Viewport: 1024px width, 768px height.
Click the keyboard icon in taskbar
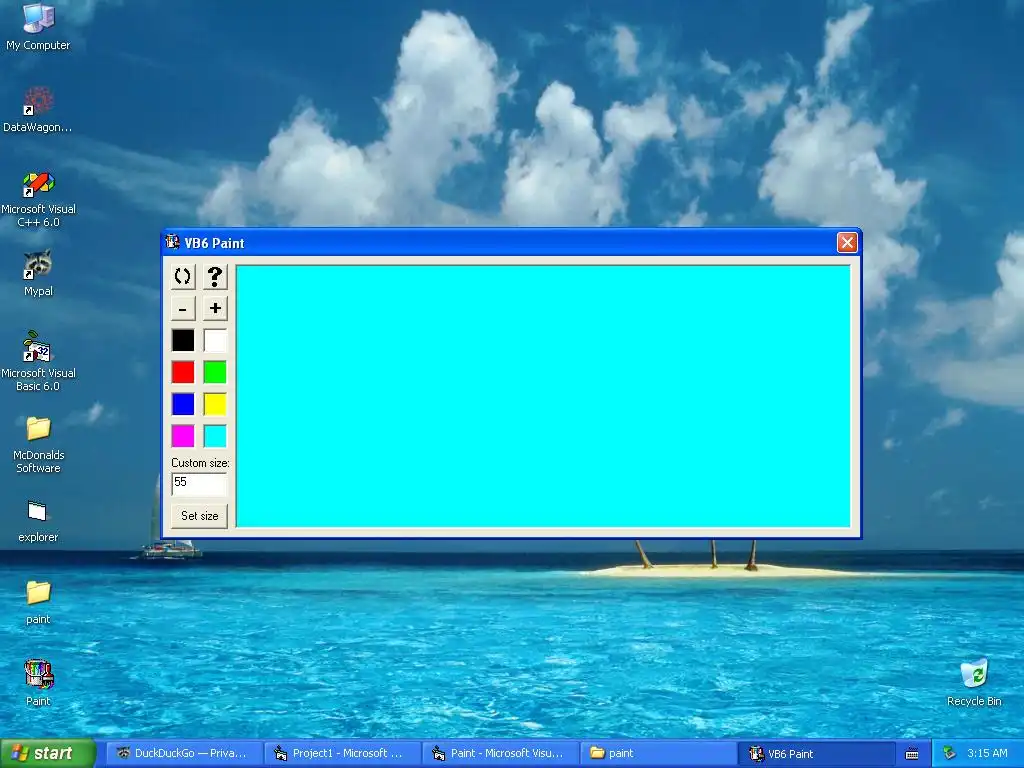click(x=912, y=754)
